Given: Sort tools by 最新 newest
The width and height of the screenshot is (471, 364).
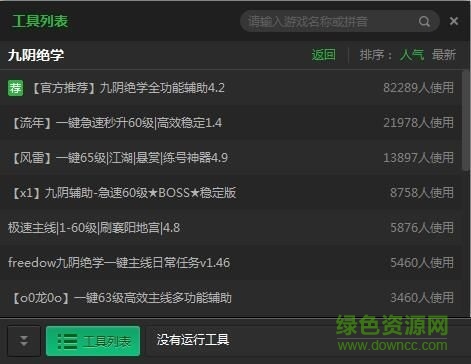Looking at the screenshot, I should (444, 55).
